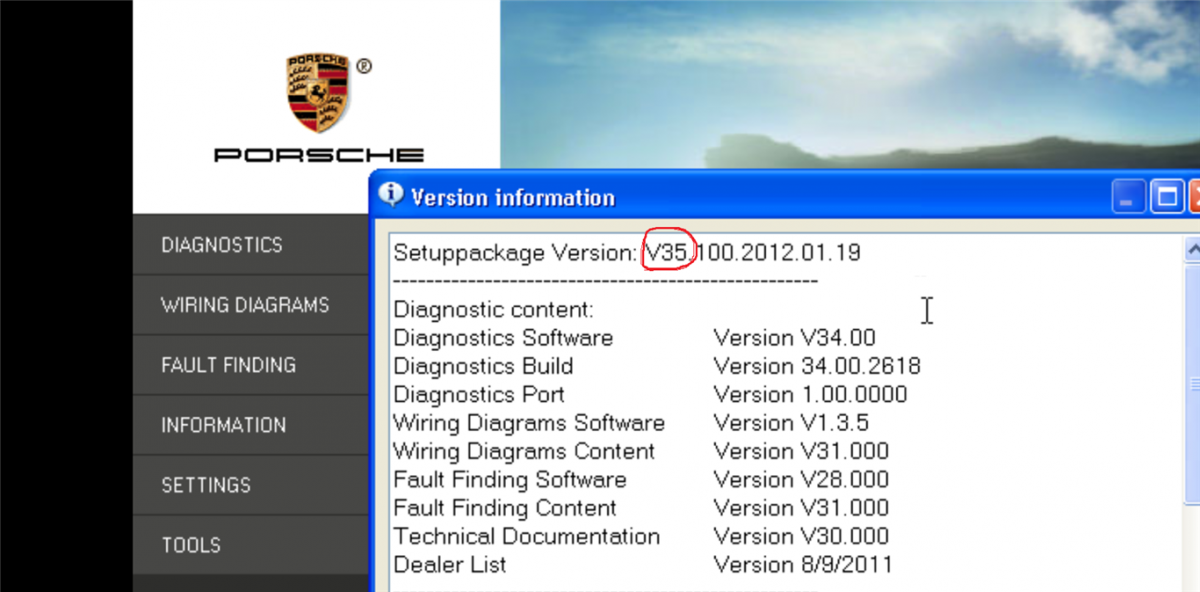1200x592 pixels.
Task: Click the 'Version V34.00' value
Action: 794,338
